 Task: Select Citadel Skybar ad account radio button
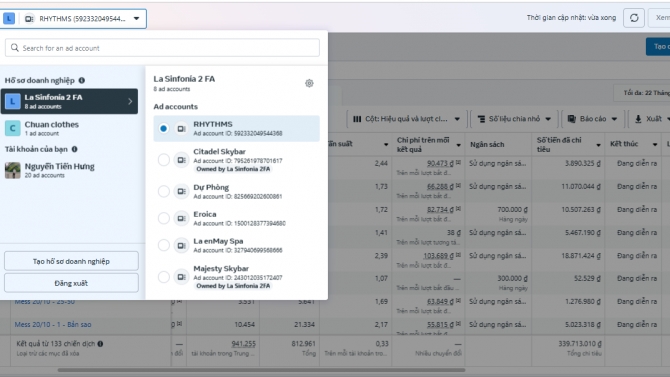(163, 160)
